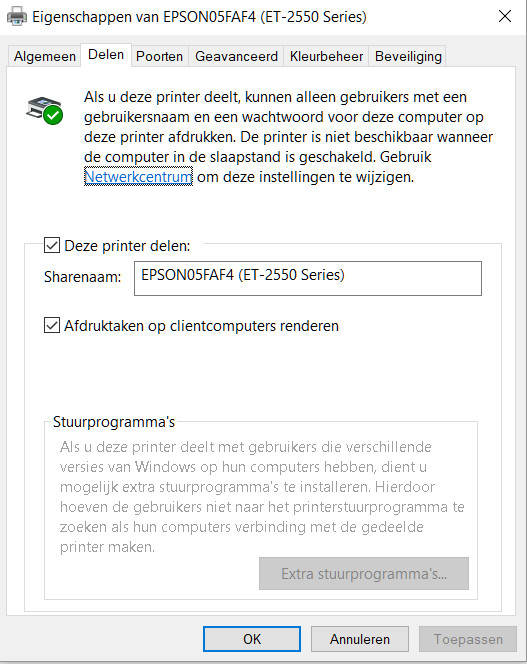The width and height of the screenshot is (527, 664).
Task: Select the Delen tab
Action: click(x=106, y=55)
